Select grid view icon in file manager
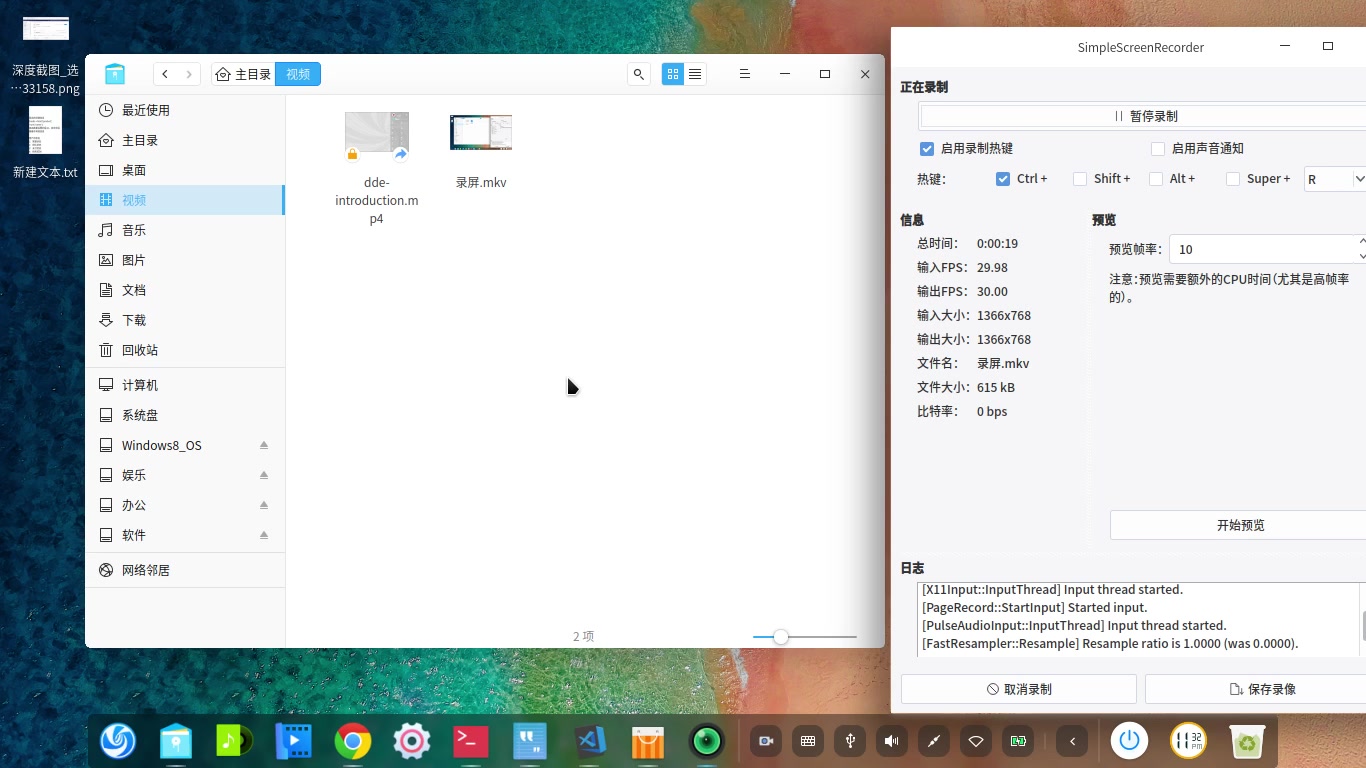This screenshot has height=768, width=1366. (x=672, y=74)
